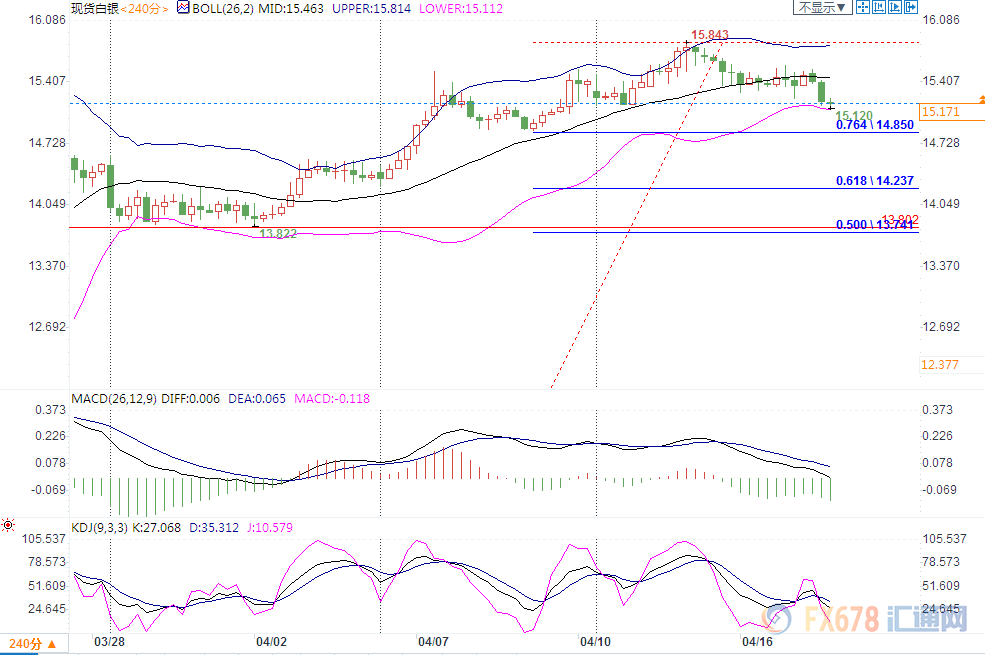Click the 04/07 date on the time axis
Image resolution: width=985 pixels, height=655 pixels.
point(433,639)
